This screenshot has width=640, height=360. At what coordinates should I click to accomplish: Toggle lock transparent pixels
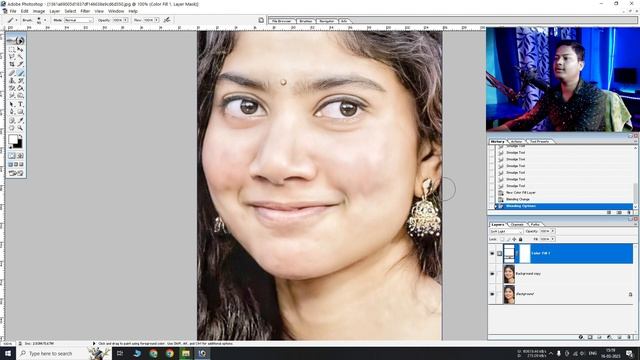tap(502, 239)
